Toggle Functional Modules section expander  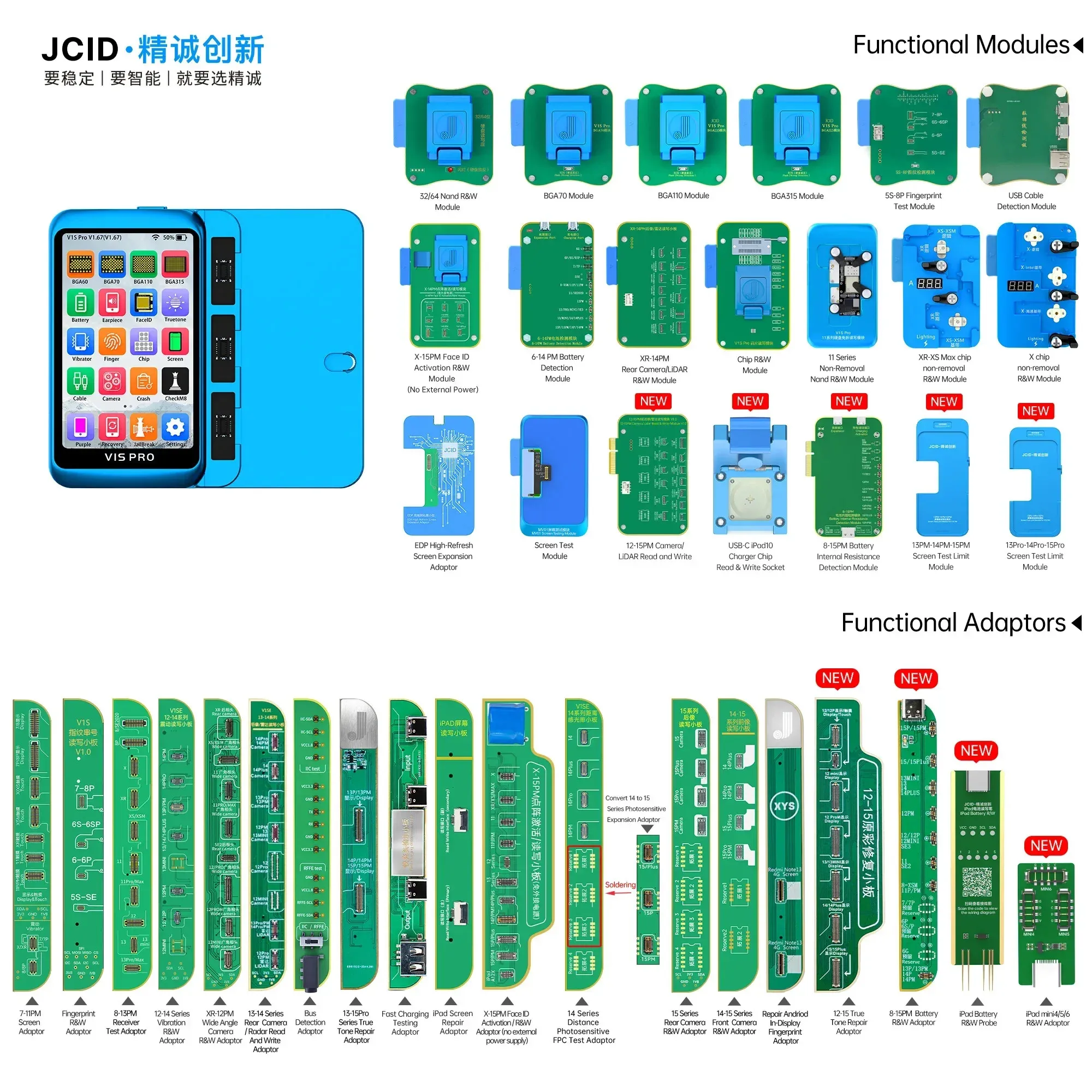click(x=1081, y=49)
